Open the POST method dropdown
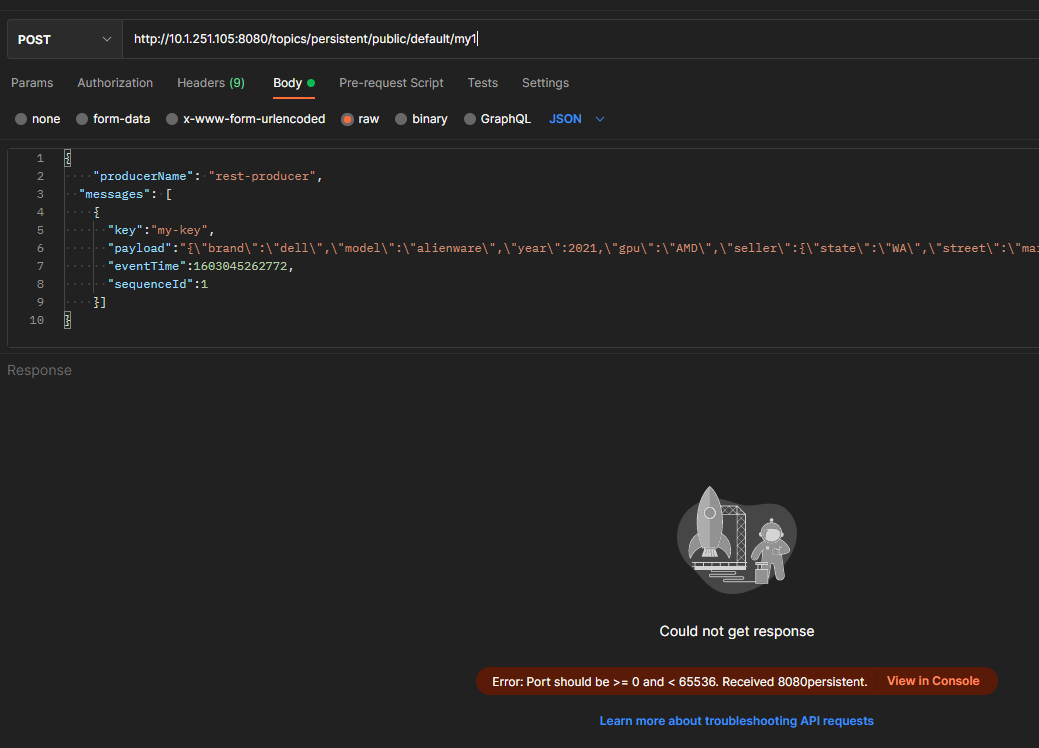The height and width of the screenshot is (748, 1039). click(65, 39)
